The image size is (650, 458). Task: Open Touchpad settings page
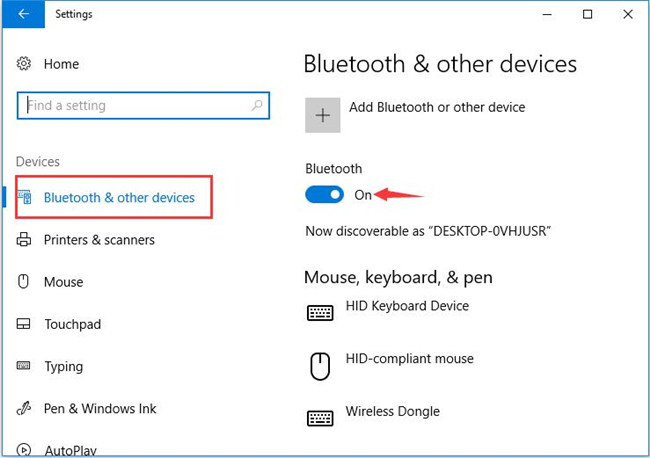pos(73,324)
